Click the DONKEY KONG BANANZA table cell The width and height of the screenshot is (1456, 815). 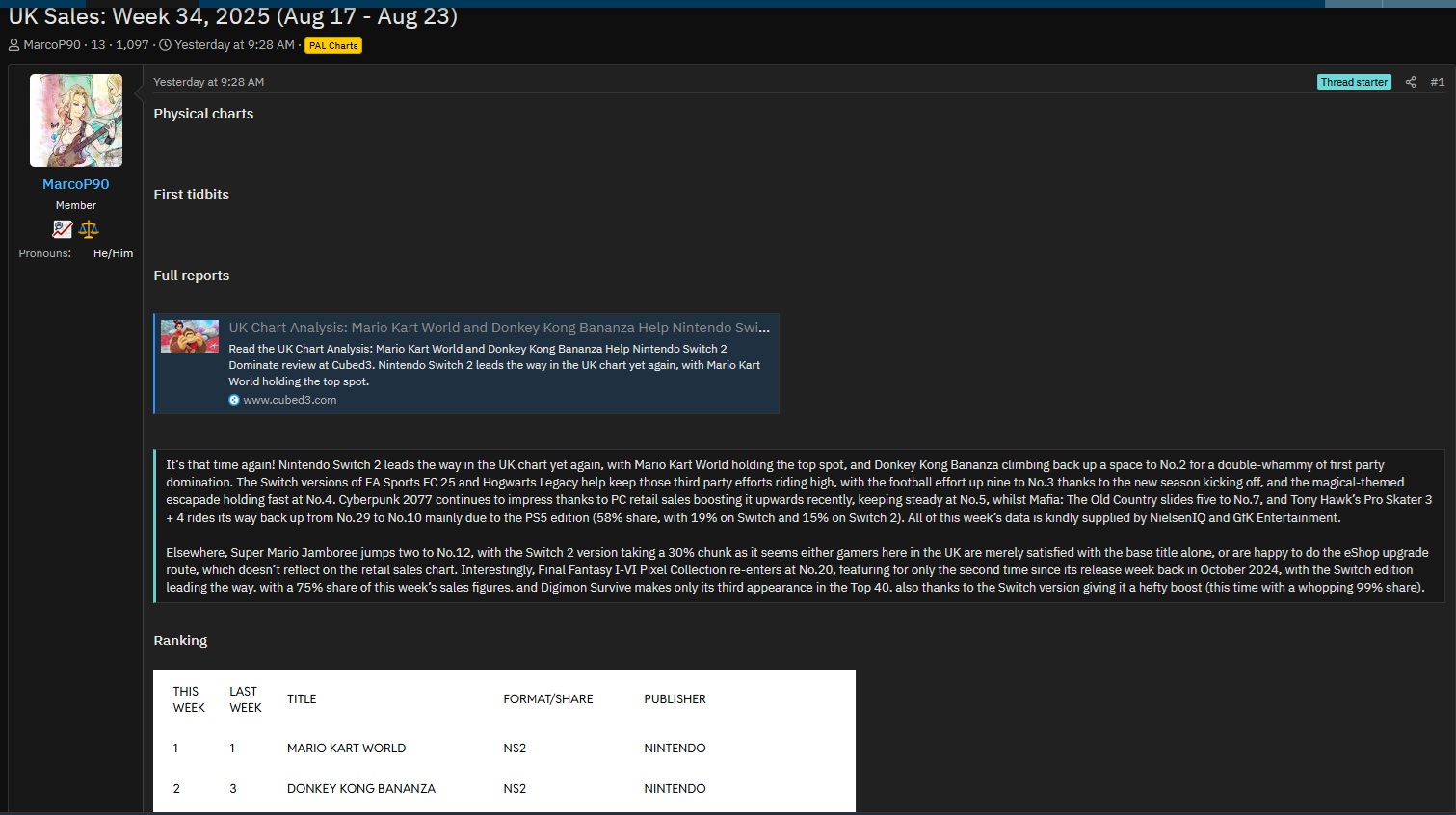point(361,789)
